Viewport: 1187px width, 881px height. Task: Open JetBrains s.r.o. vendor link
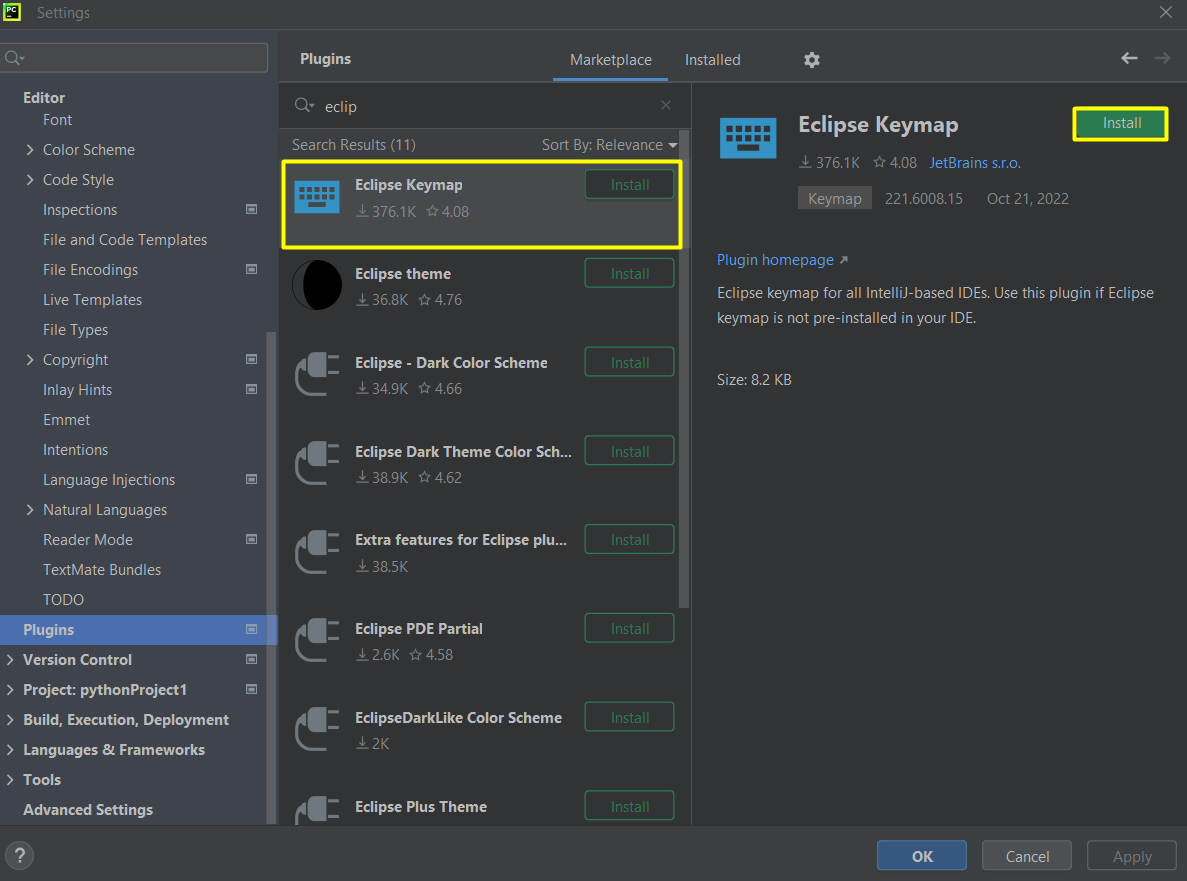pos(975,163)
